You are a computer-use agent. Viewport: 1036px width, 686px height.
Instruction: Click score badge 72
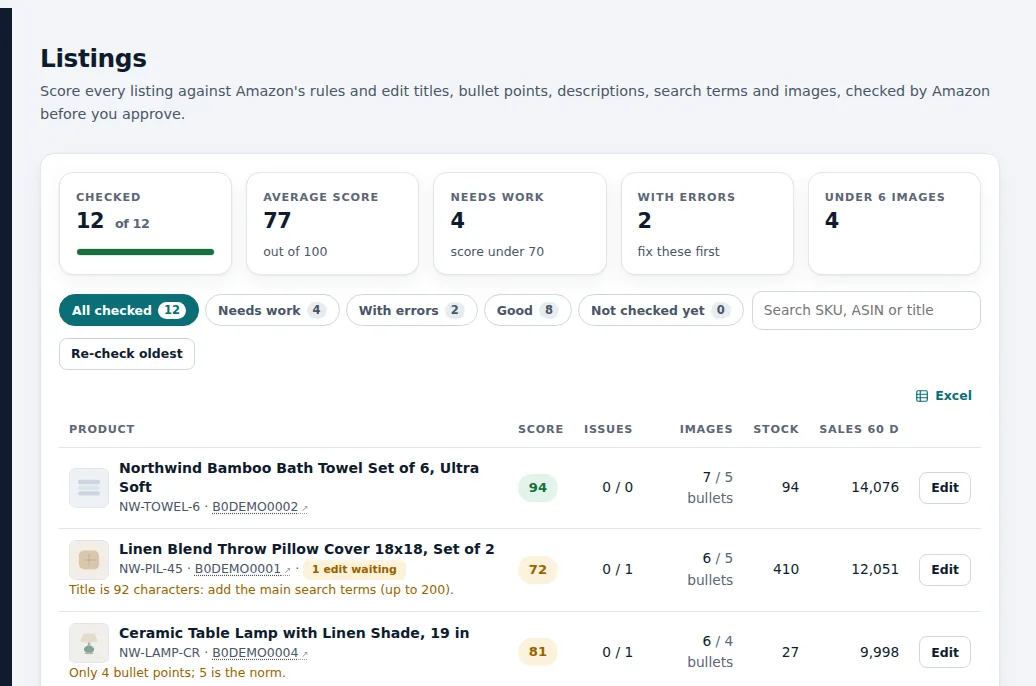(538, 570)
